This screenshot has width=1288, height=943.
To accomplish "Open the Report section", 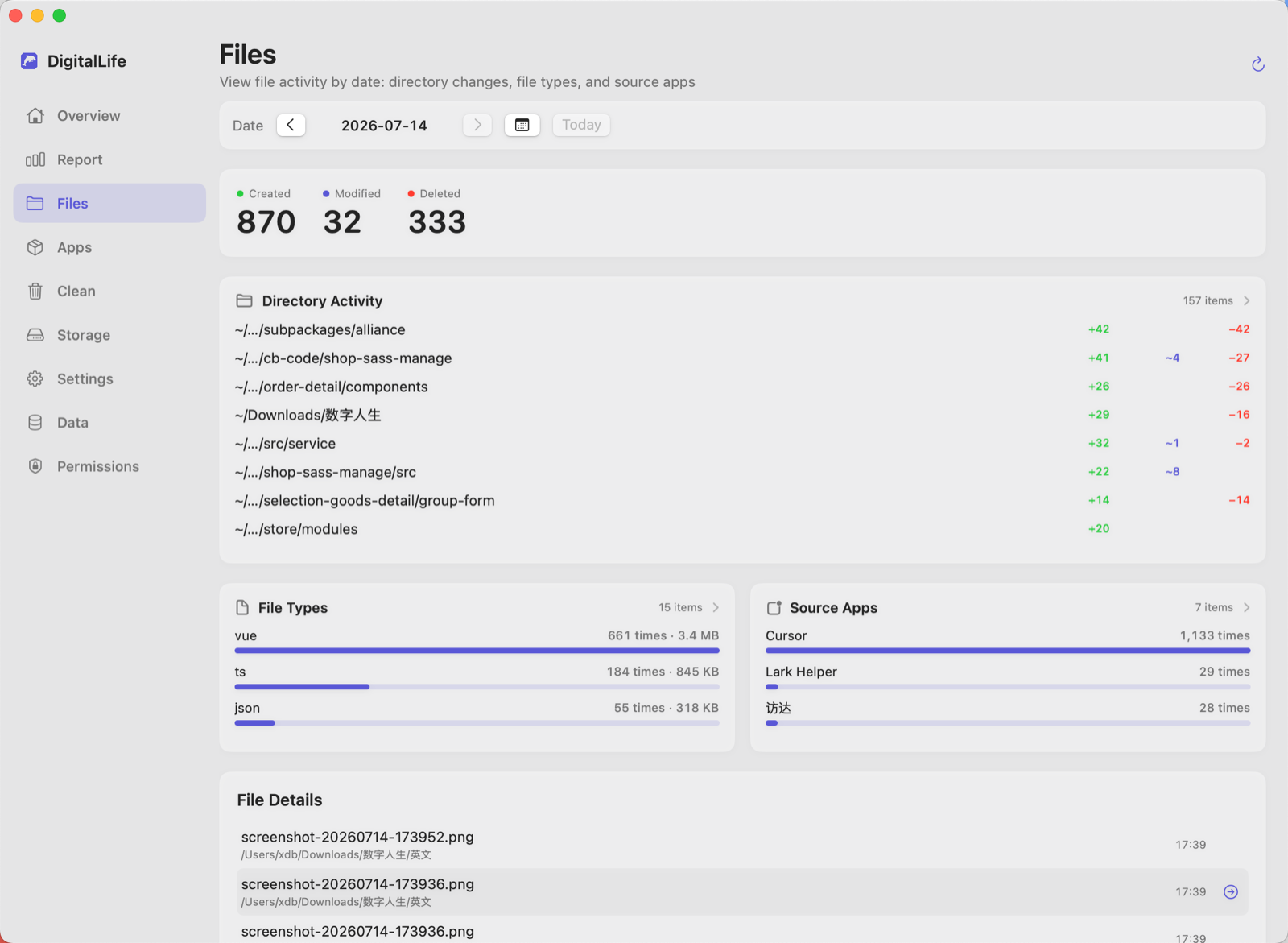I will click(x=109, y=159).
